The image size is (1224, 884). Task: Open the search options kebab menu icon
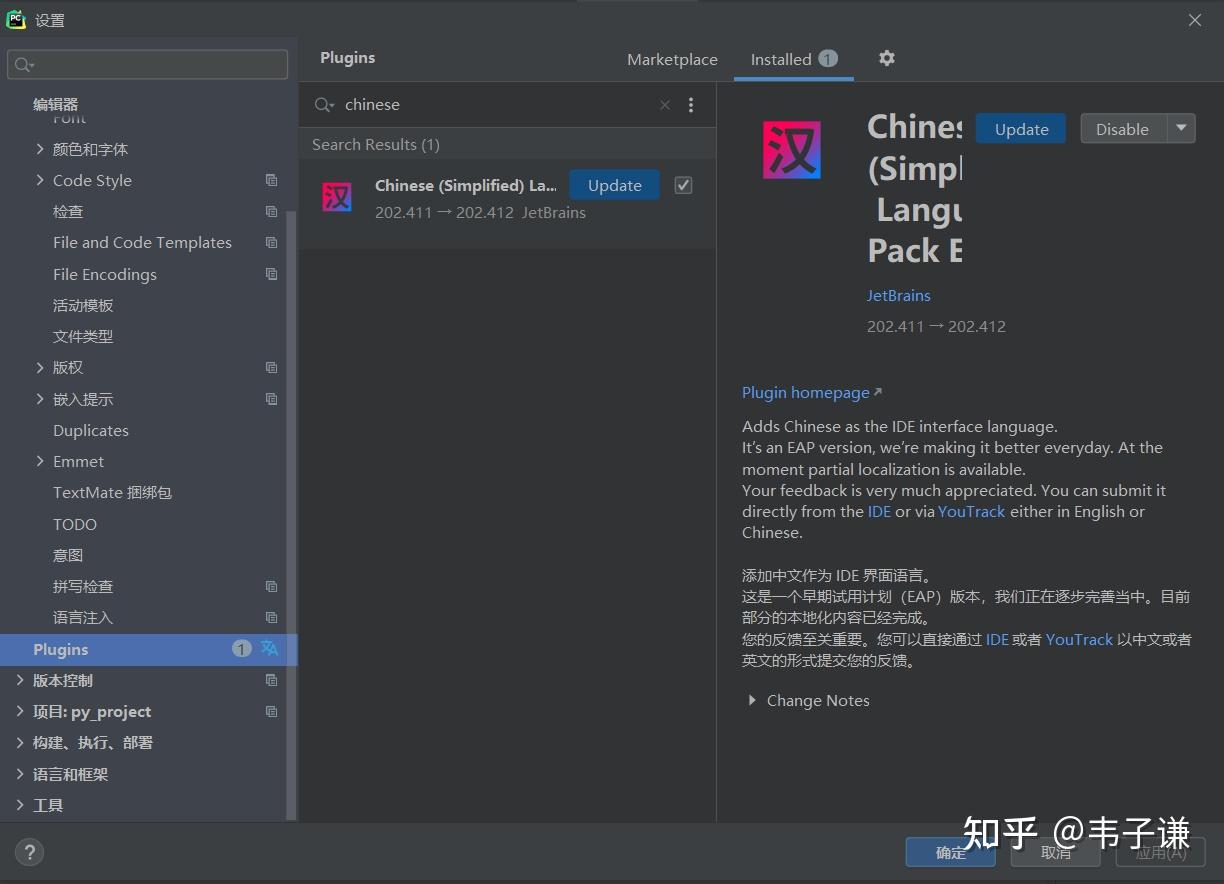[691, 104]
